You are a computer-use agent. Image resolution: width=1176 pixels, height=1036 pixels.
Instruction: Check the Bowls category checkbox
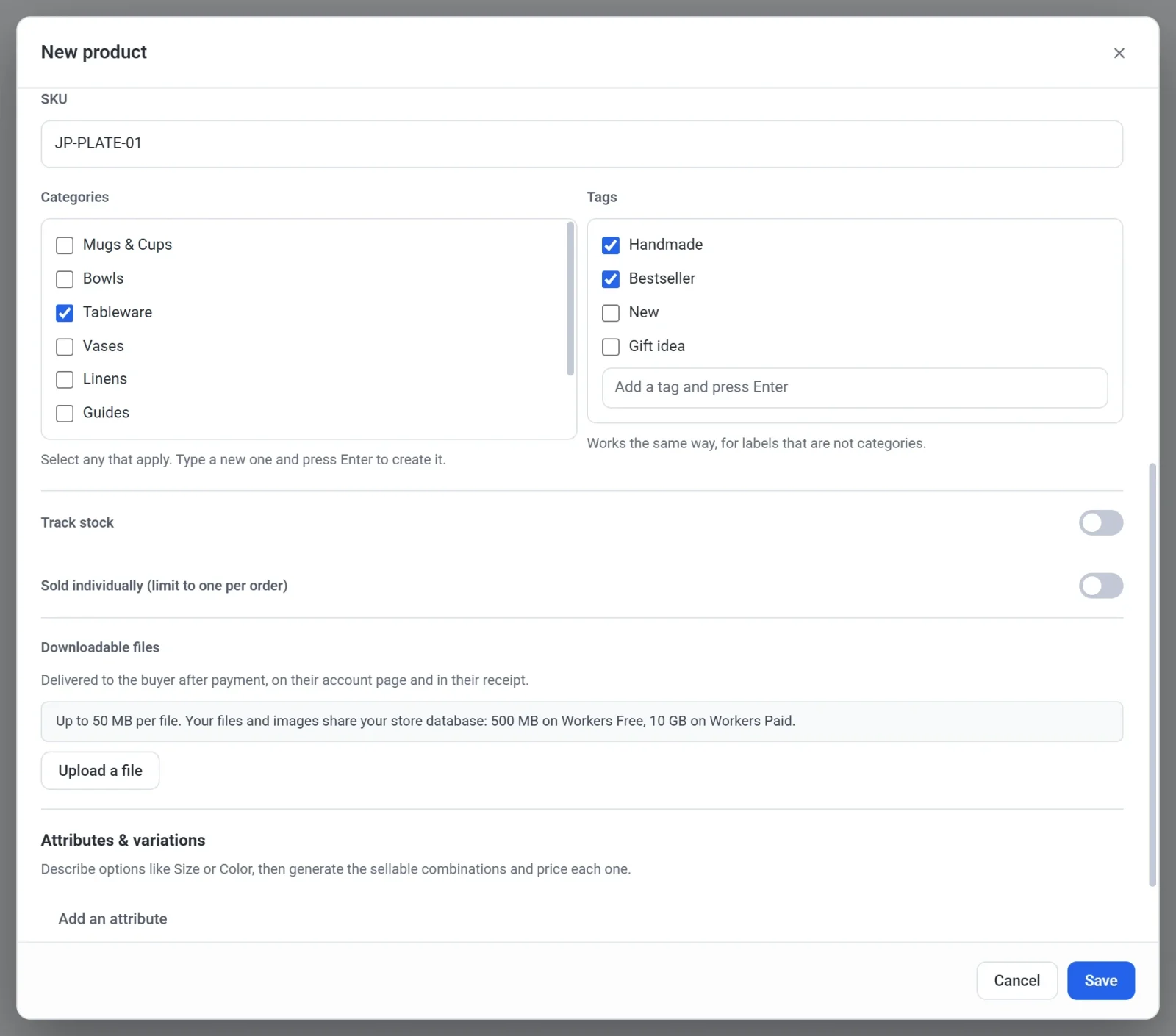tap(65, 279)
